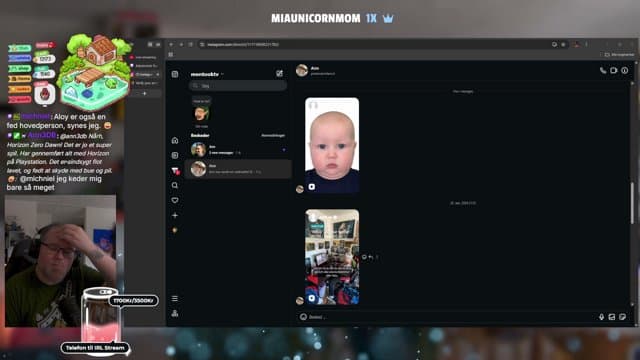
Task: Open all bookmarks folder at right
Action: pyautogui.click(x=619, y=54)
